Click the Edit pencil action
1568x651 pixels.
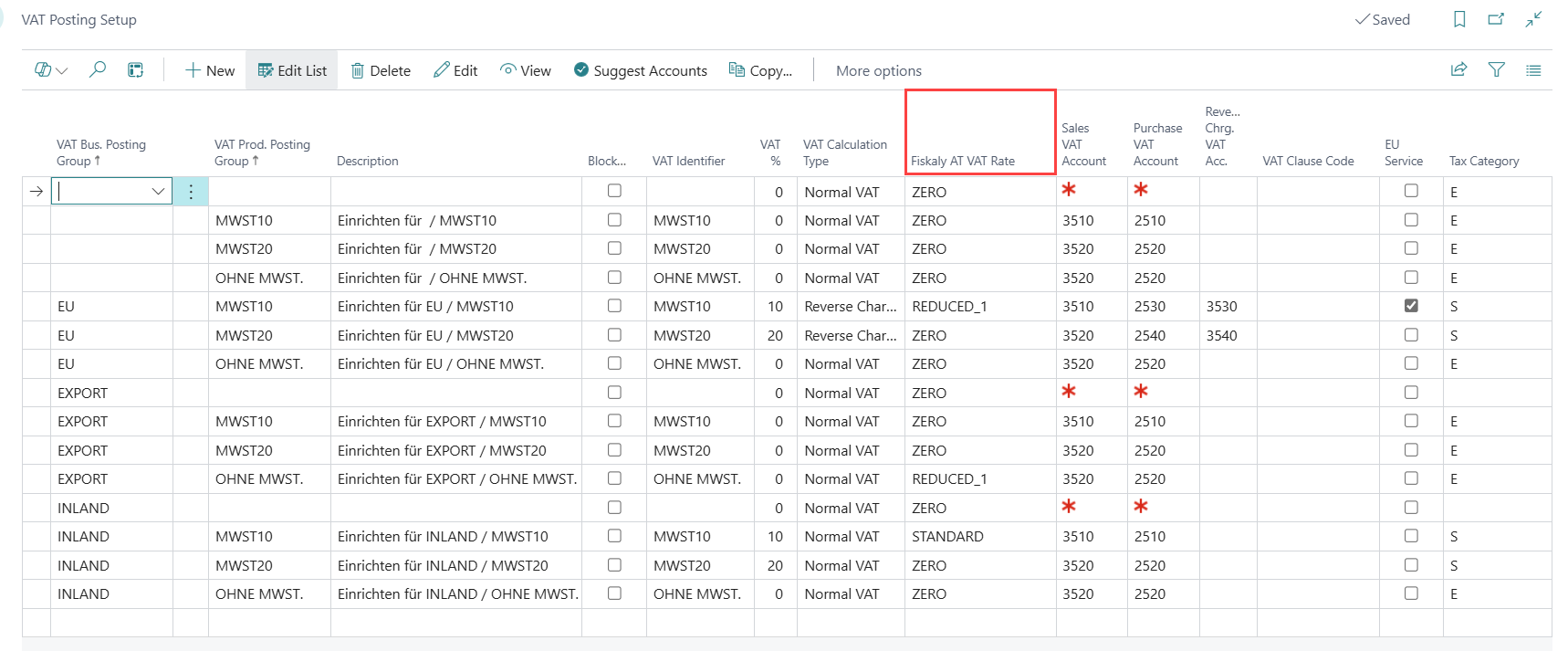(x=455, y=70)
